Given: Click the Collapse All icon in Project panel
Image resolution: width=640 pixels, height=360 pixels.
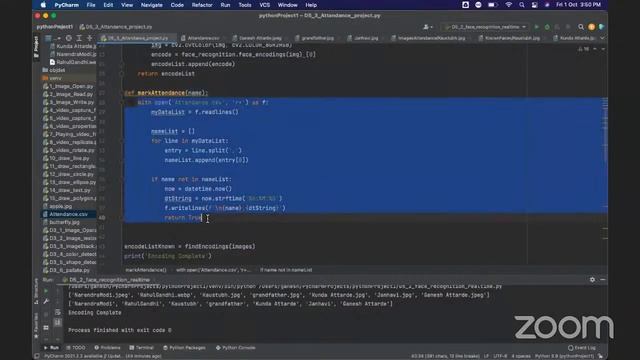Looking at the screenshot, I should coord(89,38).
